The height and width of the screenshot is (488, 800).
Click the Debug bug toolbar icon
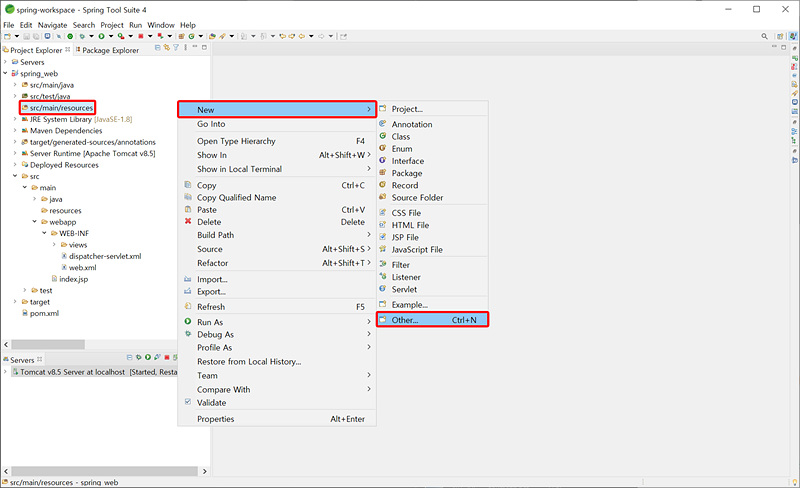click(x=82, y=36)
